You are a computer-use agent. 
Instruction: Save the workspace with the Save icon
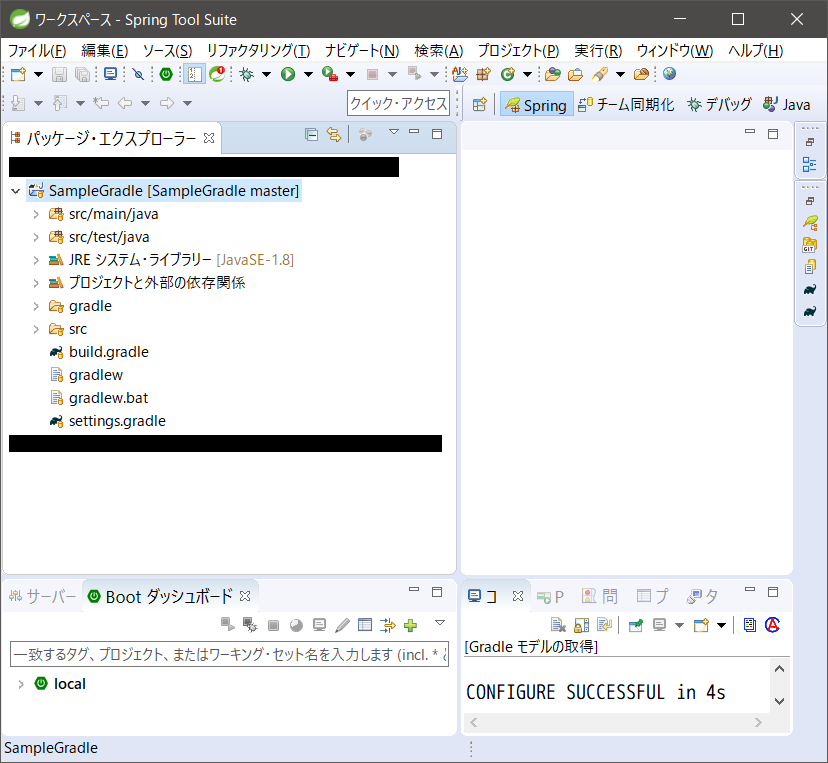tap(59, 73)
